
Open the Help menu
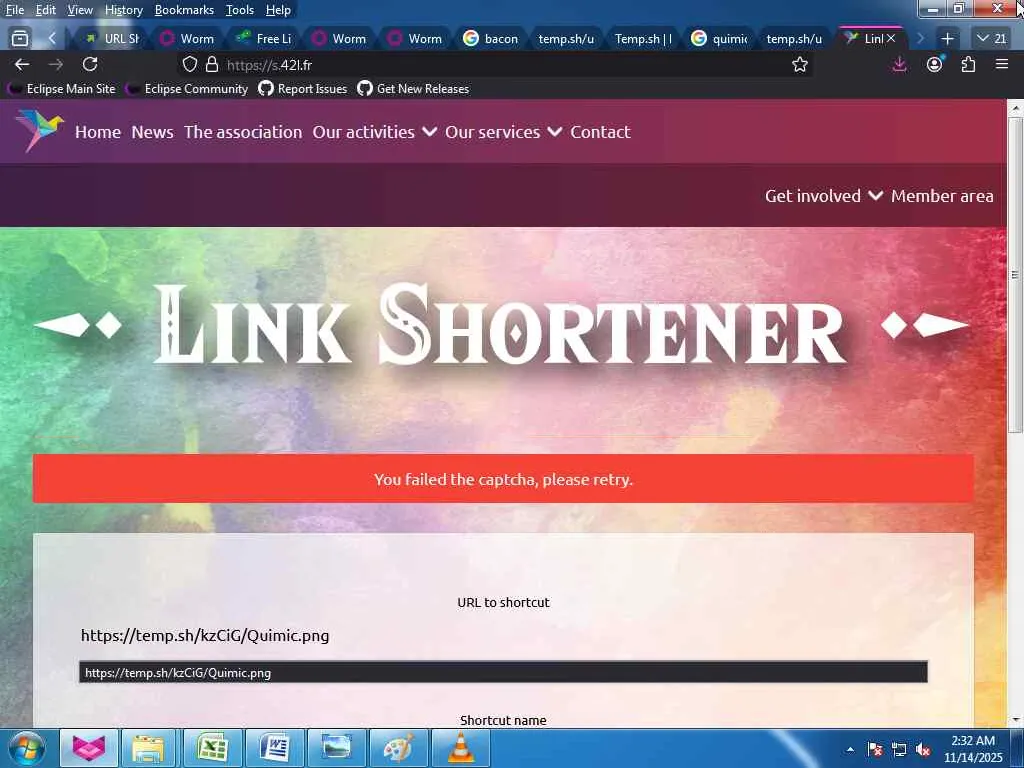tap(278, 10)
